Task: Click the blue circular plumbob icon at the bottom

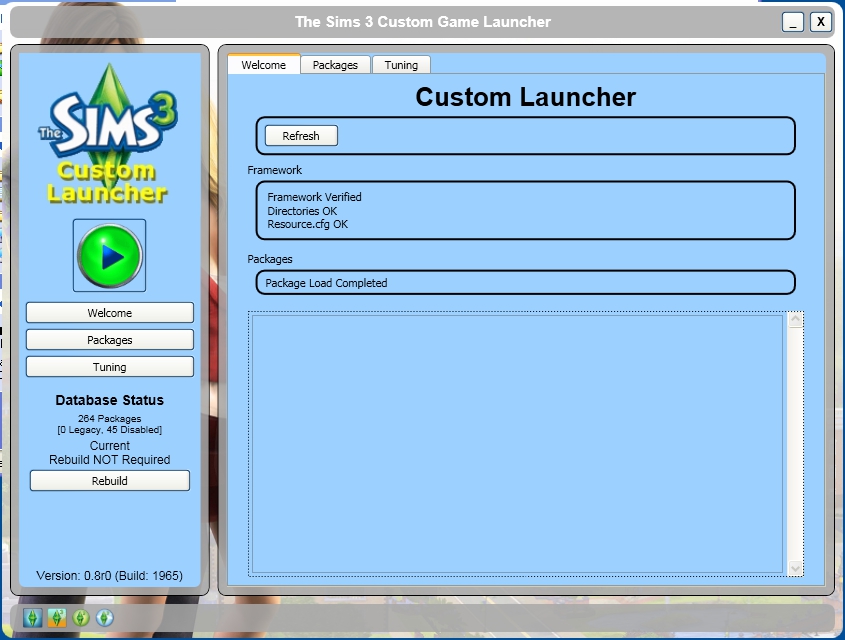Action: pyautogui.click(x=104, y=617)
